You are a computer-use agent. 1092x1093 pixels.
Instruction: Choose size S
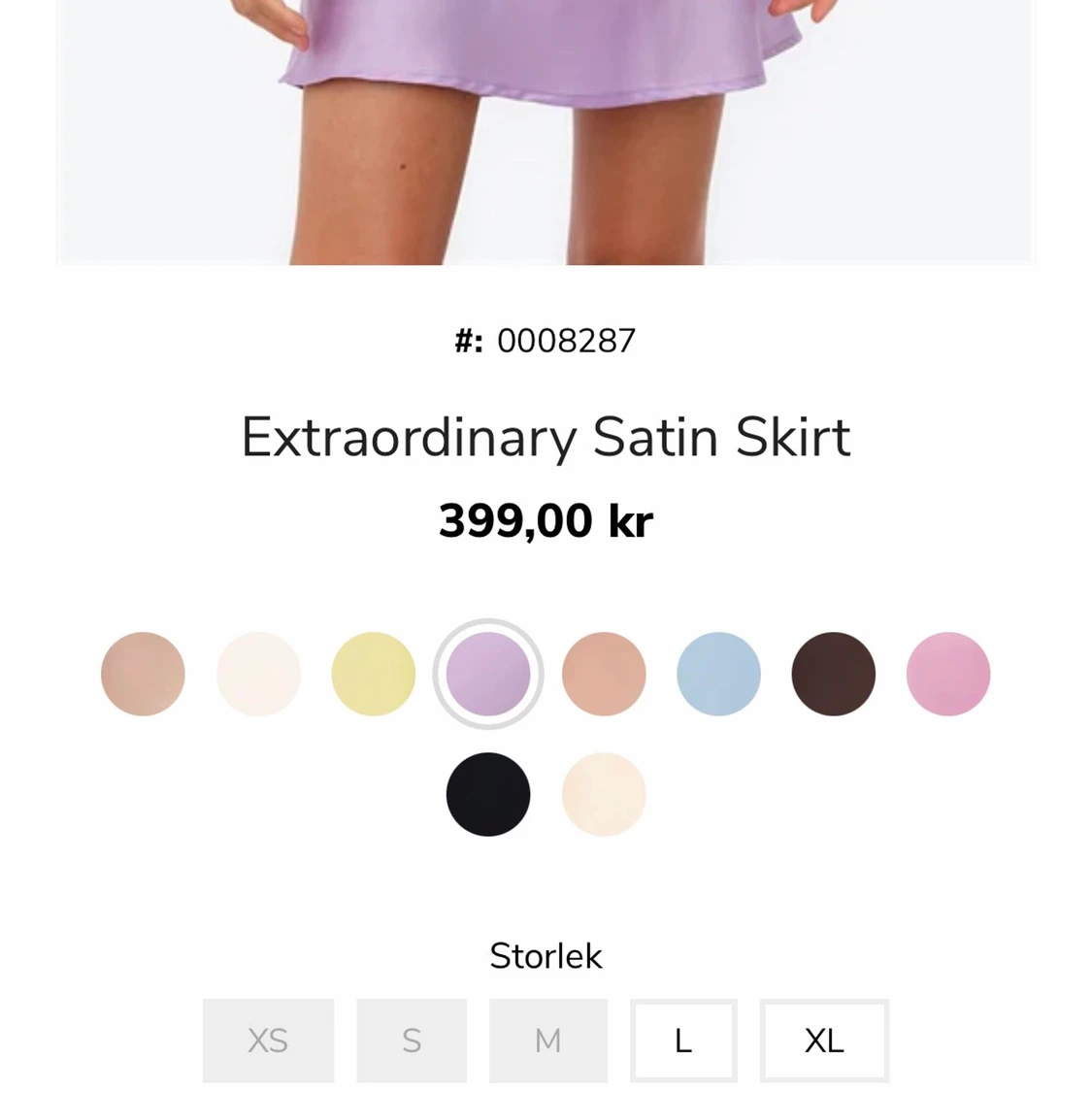(x=412, y=1041)
